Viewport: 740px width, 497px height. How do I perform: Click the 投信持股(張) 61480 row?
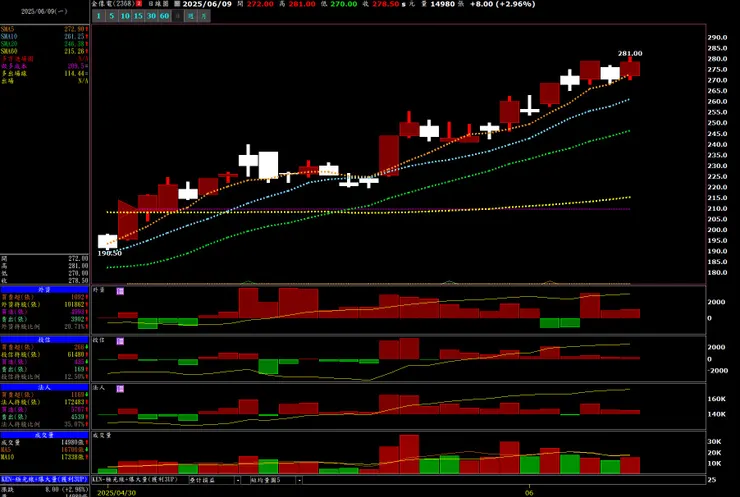click(x=44, y=354)
